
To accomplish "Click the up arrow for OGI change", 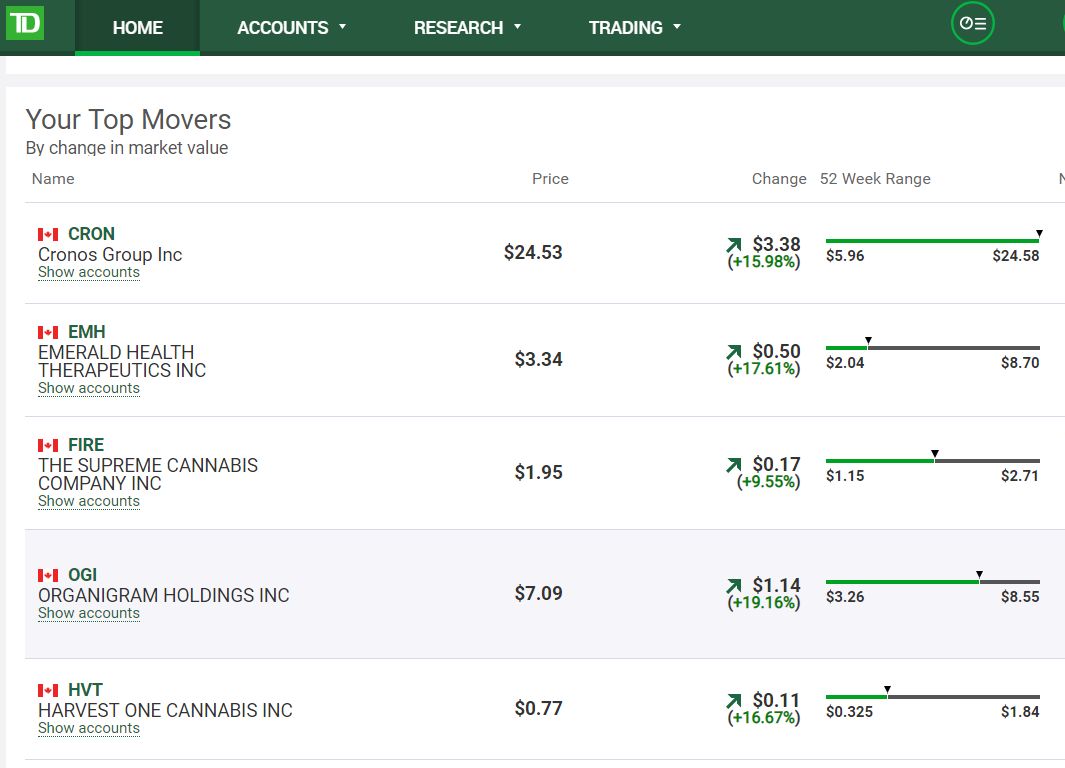I will (x=734, y=585).
